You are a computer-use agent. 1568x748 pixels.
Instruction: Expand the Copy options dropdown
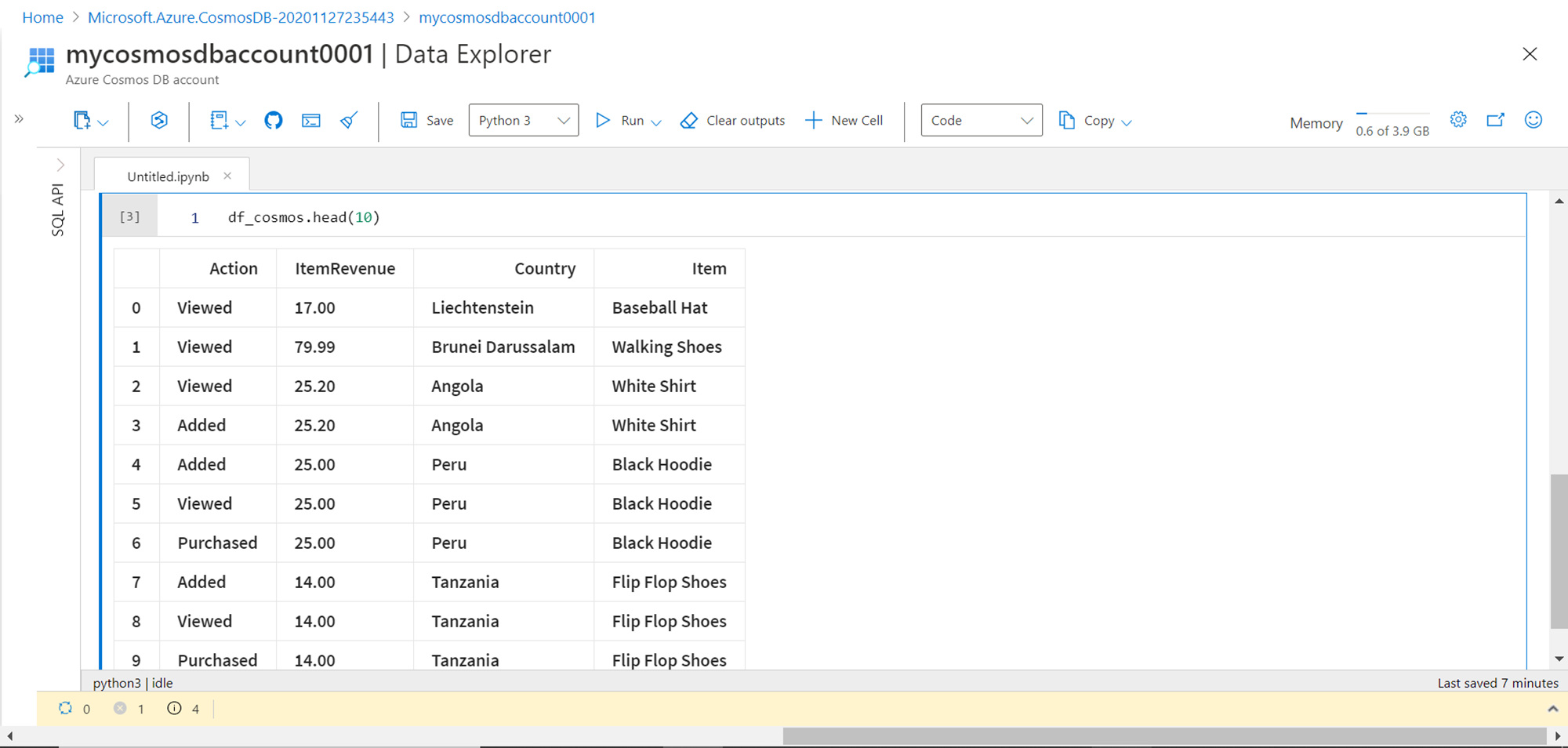1127,122
